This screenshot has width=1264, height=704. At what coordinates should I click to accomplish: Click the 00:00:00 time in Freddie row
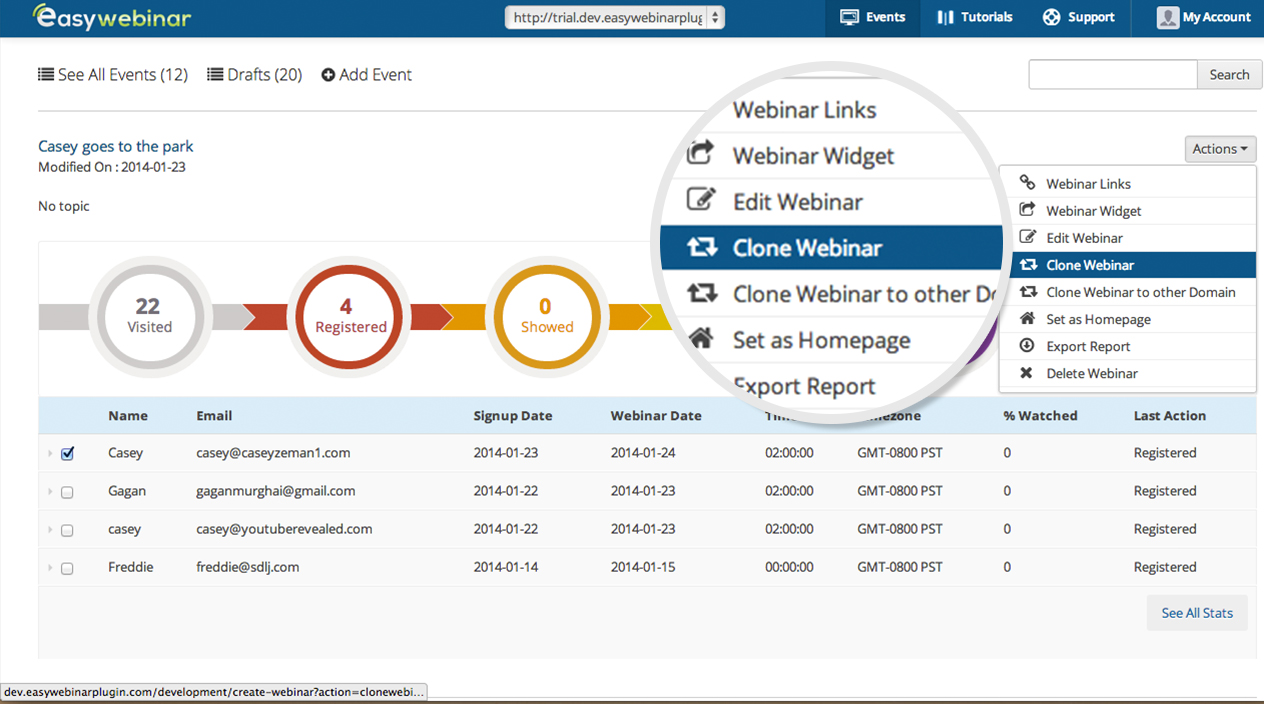[x=789, y=567]
